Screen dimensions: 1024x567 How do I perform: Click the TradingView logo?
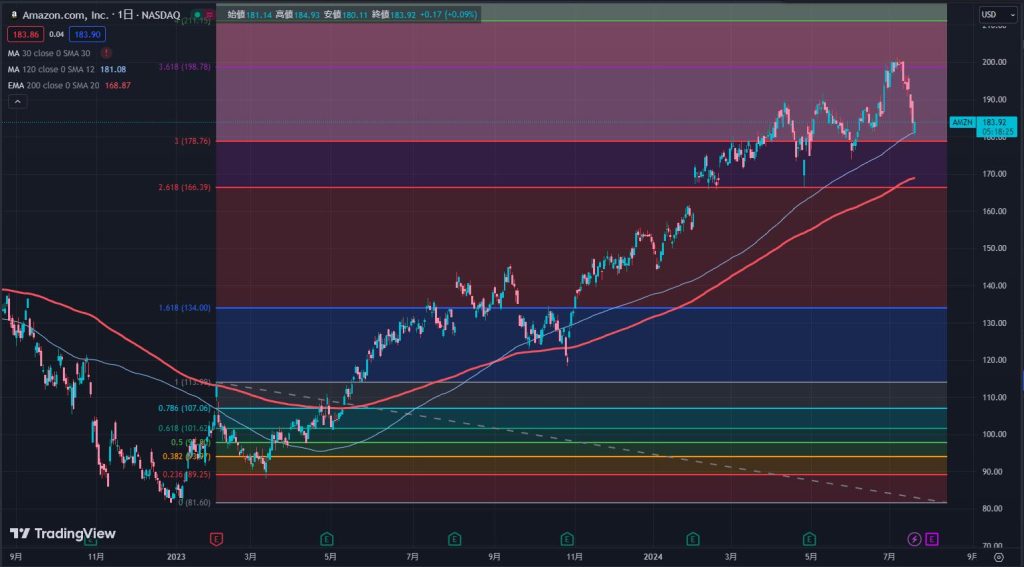click(x=63, y=534)
